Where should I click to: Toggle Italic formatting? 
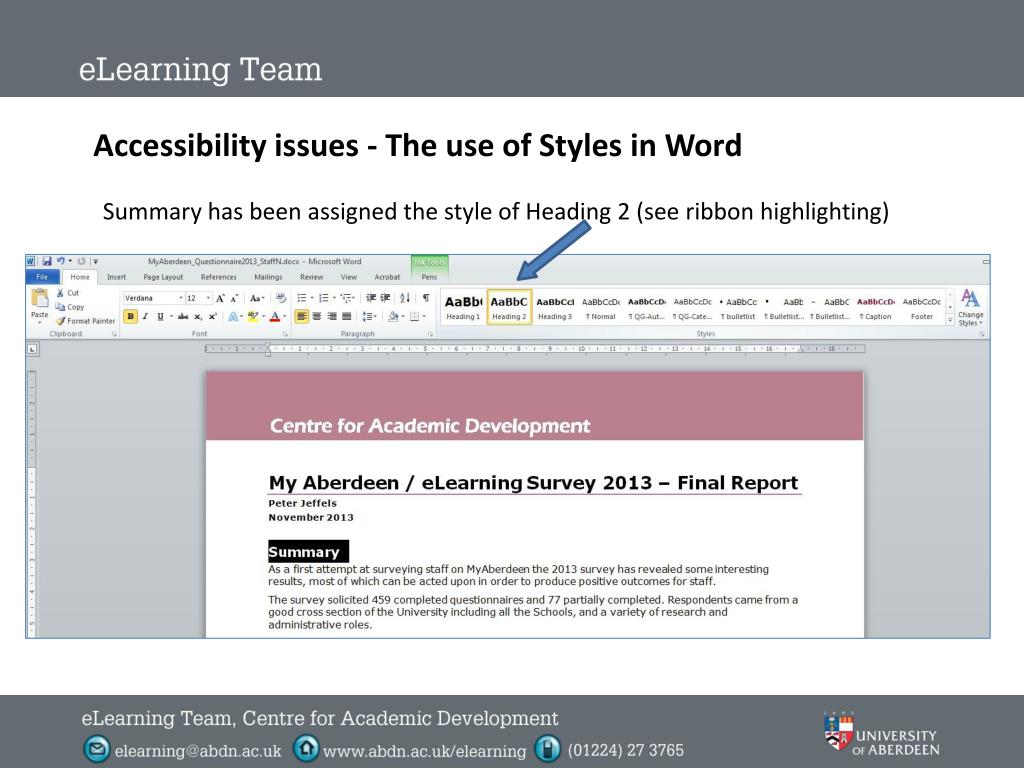tap(145, 317)
